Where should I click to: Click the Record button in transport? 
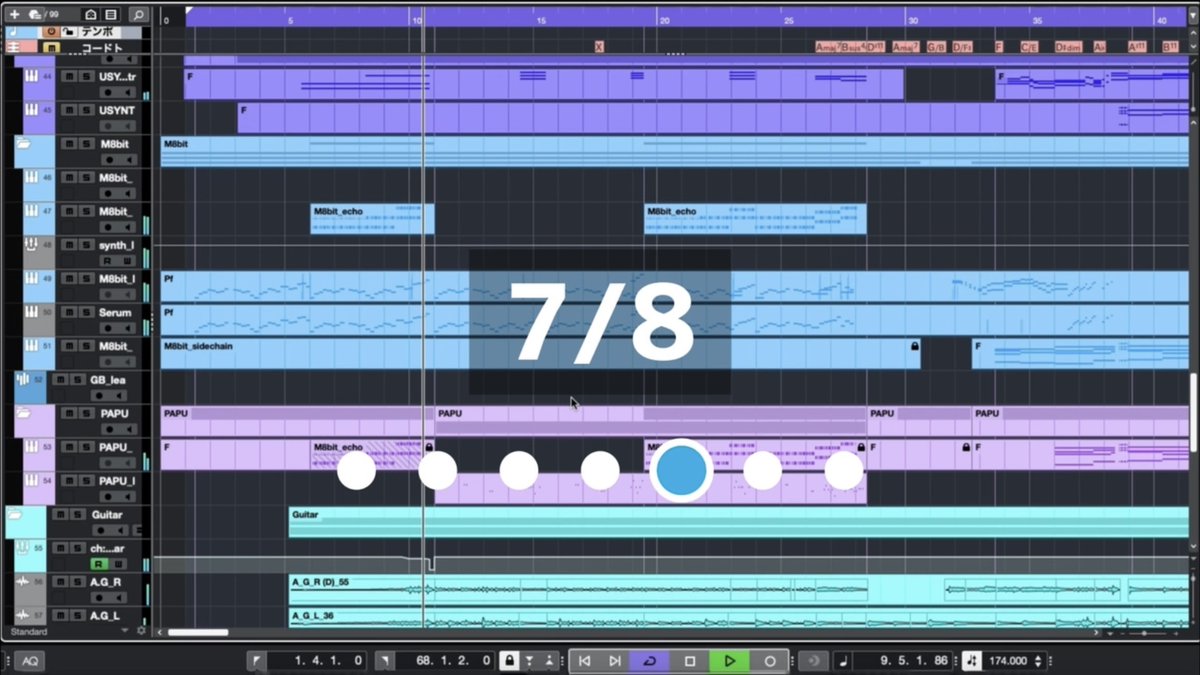[770, 661]
